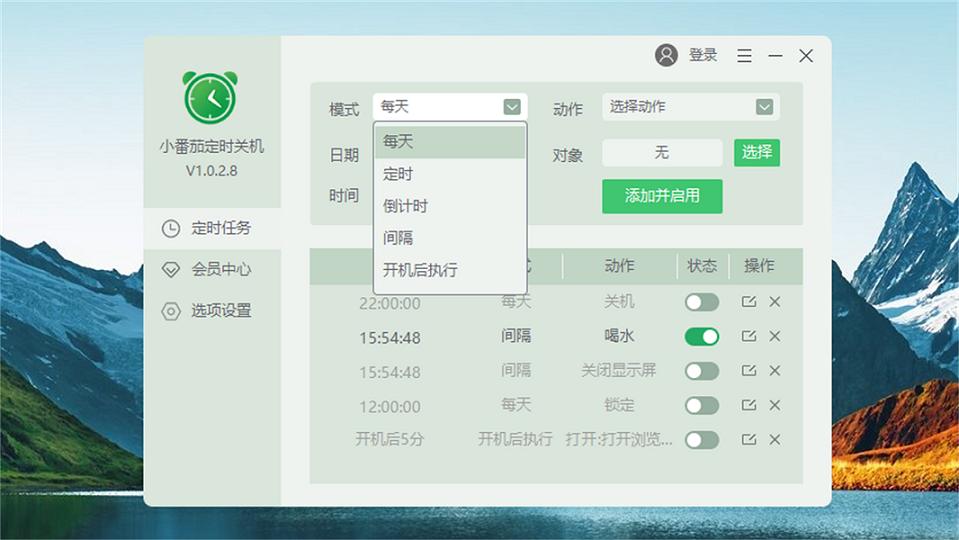The height and width of the screenshot is (540, 959).
Task: Click edit icon for the 喝水 task
Action: [x=748, y=337]
